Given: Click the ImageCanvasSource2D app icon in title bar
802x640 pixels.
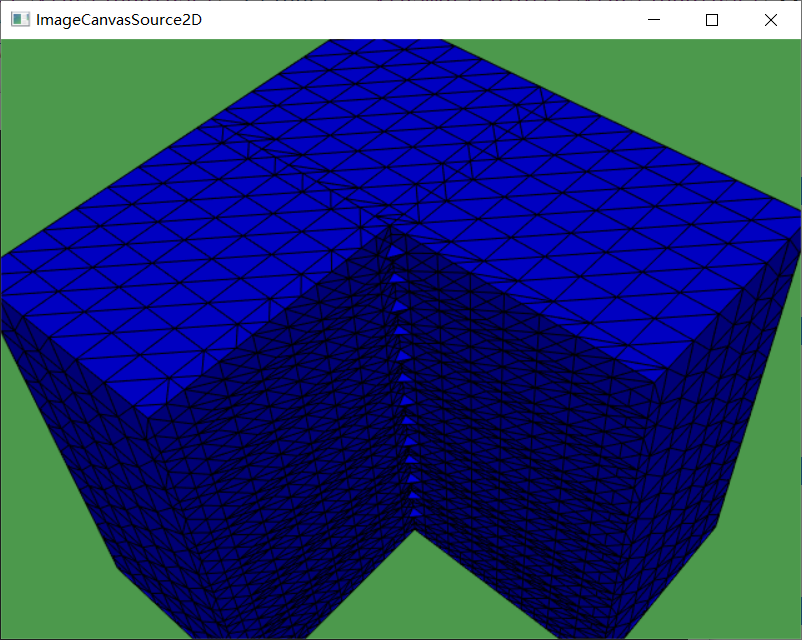Looking at the screenshot, I should coord(19,20).
